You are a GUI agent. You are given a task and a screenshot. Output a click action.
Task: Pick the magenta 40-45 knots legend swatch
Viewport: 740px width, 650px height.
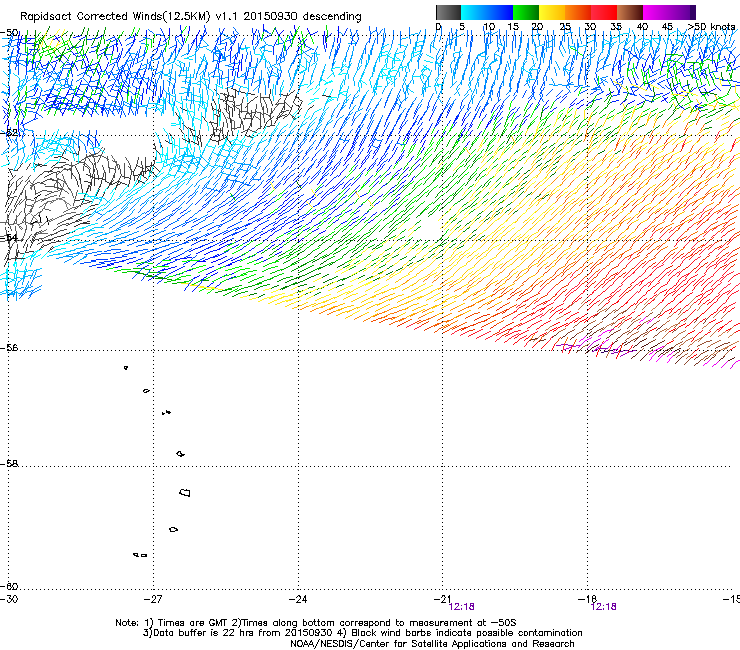[656, 12]
